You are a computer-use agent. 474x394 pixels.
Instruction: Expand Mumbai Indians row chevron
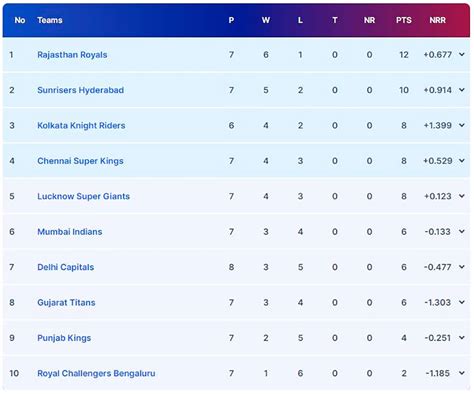pos(462,231)
